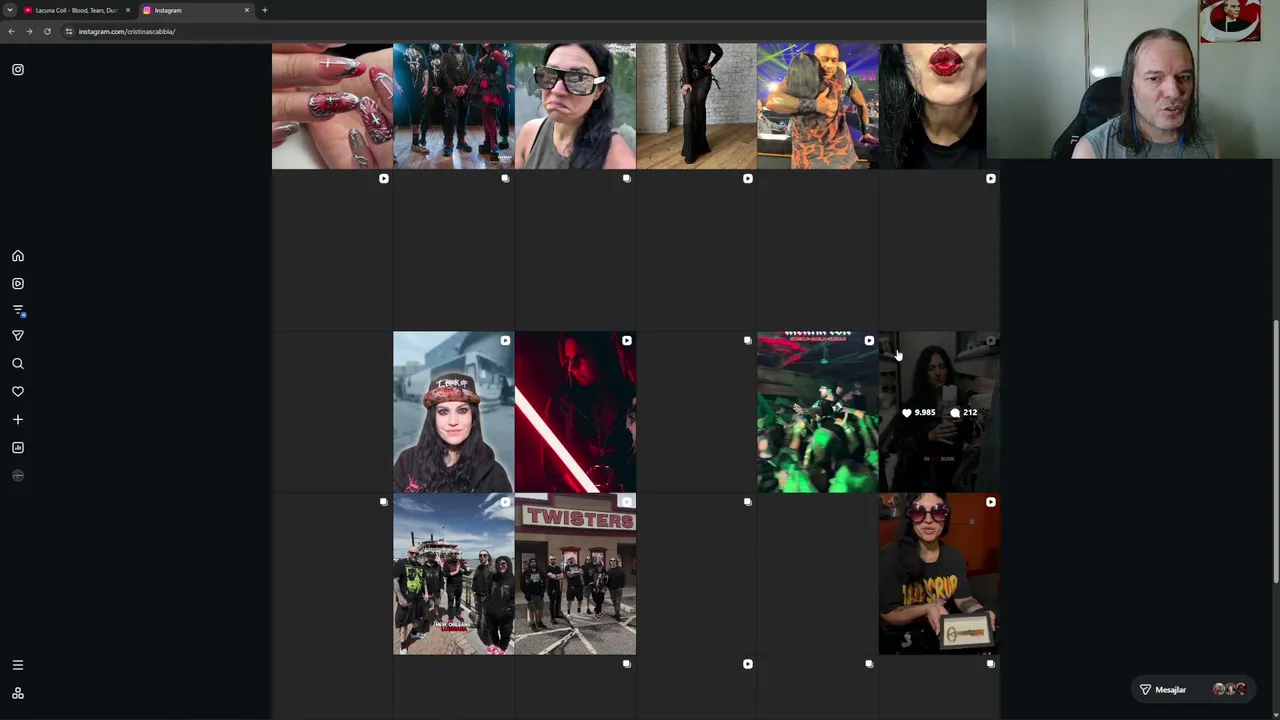Open the sidebar icon with the blue badge

point(18,310)
